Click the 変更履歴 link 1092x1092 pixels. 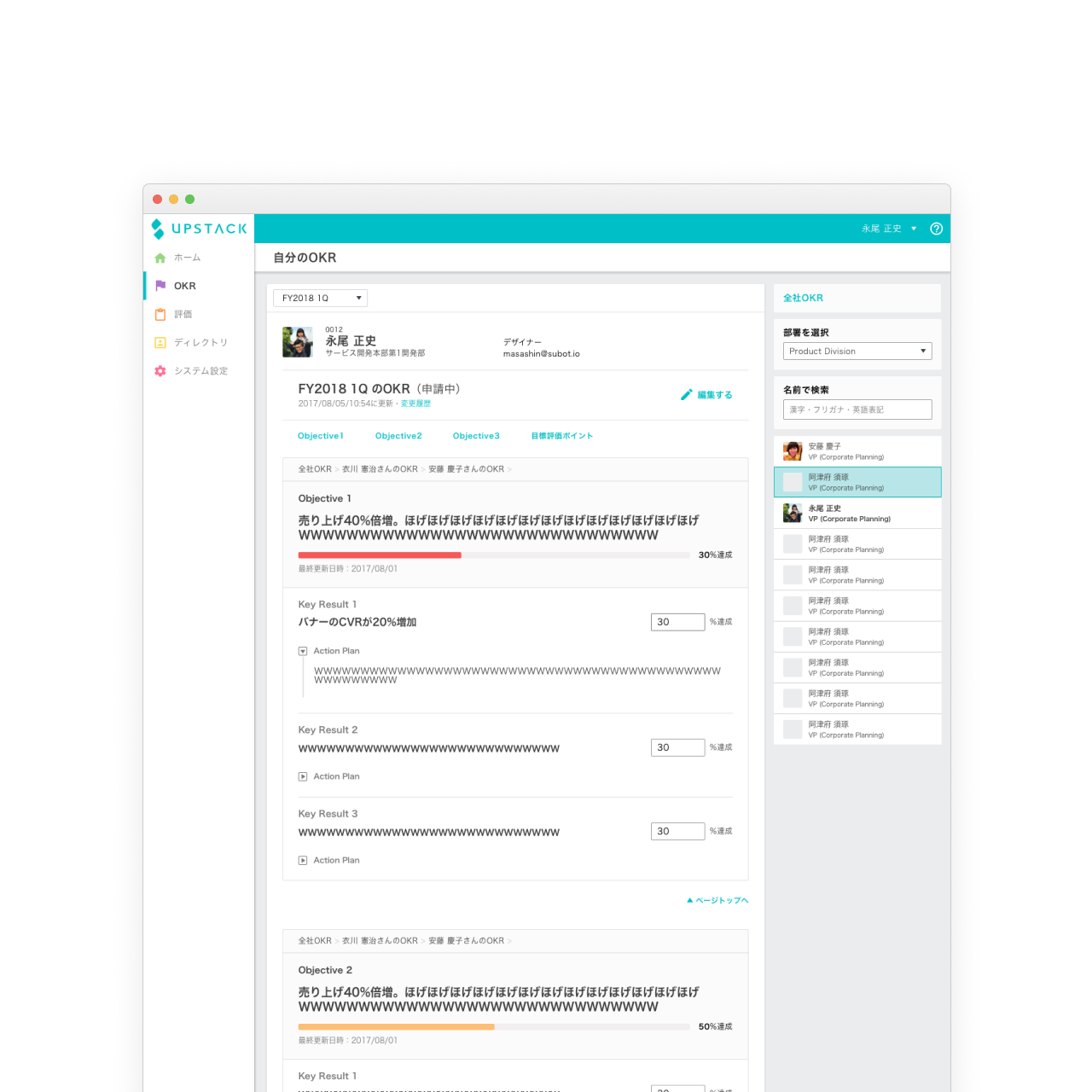click(415, 404)
